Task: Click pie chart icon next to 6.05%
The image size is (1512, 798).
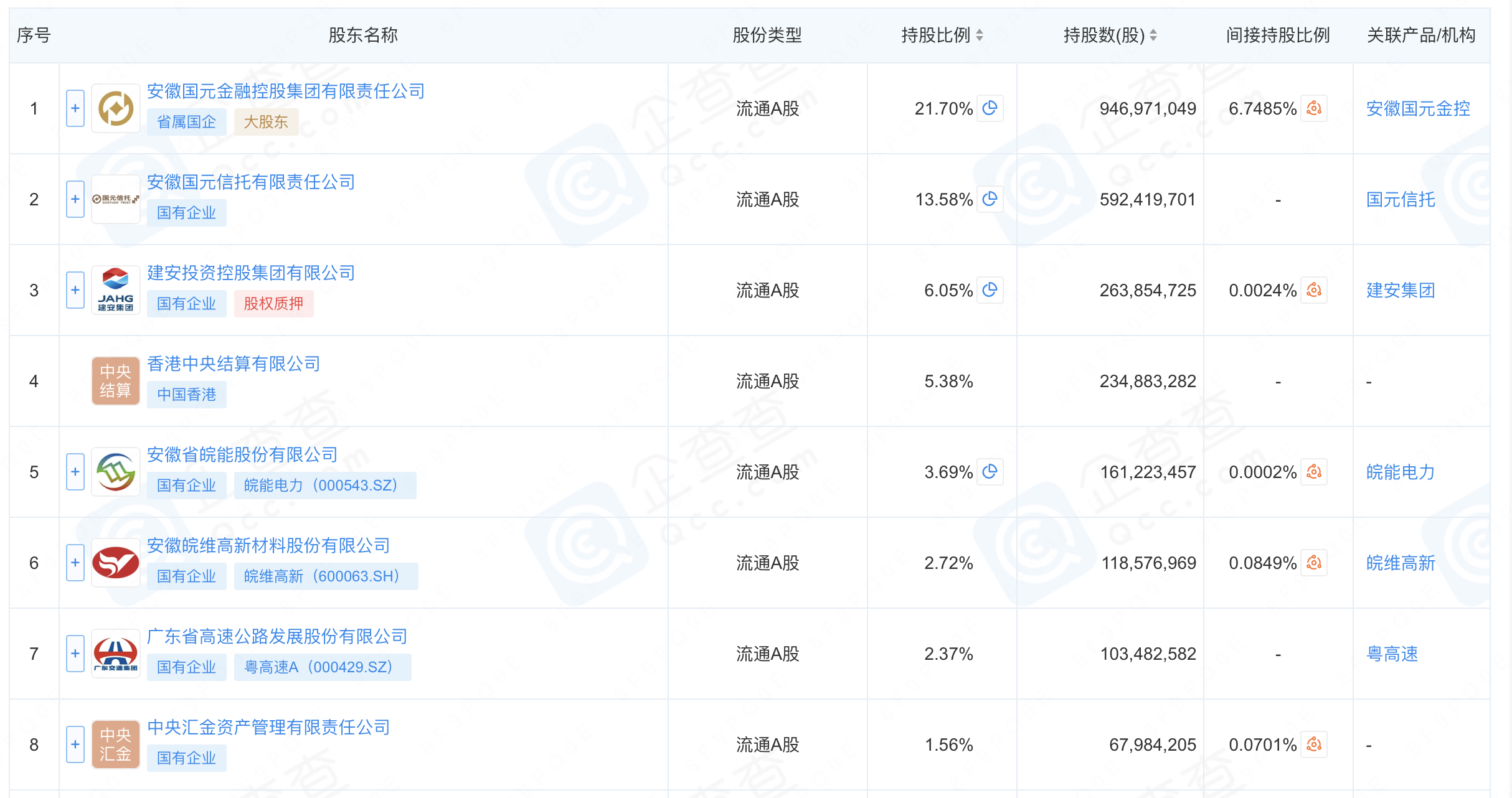Action: pyautogui.click(x=990, y=290)
